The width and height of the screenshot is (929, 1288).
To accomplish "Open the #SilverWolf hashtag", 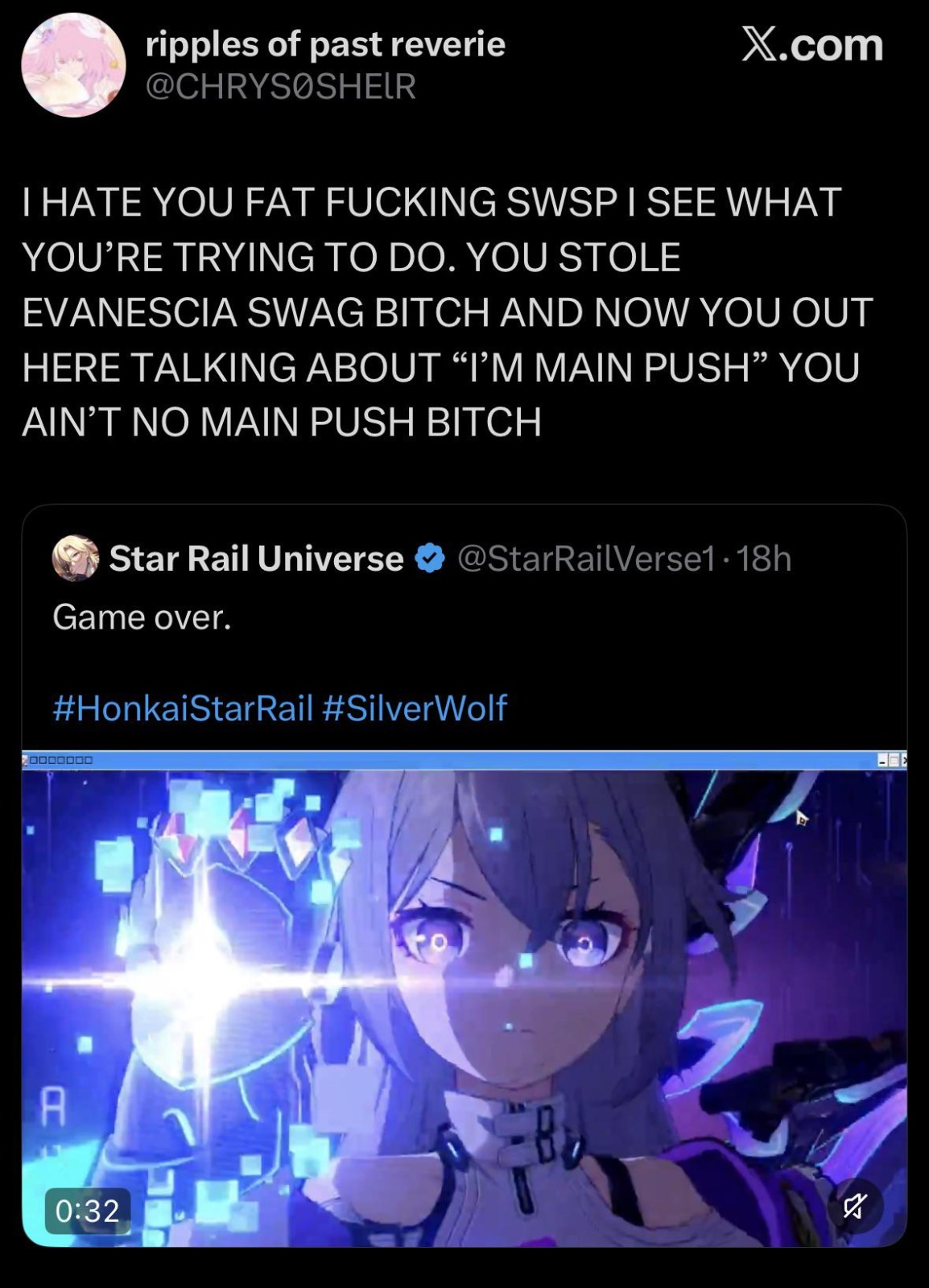I will [x=415, y=708].
